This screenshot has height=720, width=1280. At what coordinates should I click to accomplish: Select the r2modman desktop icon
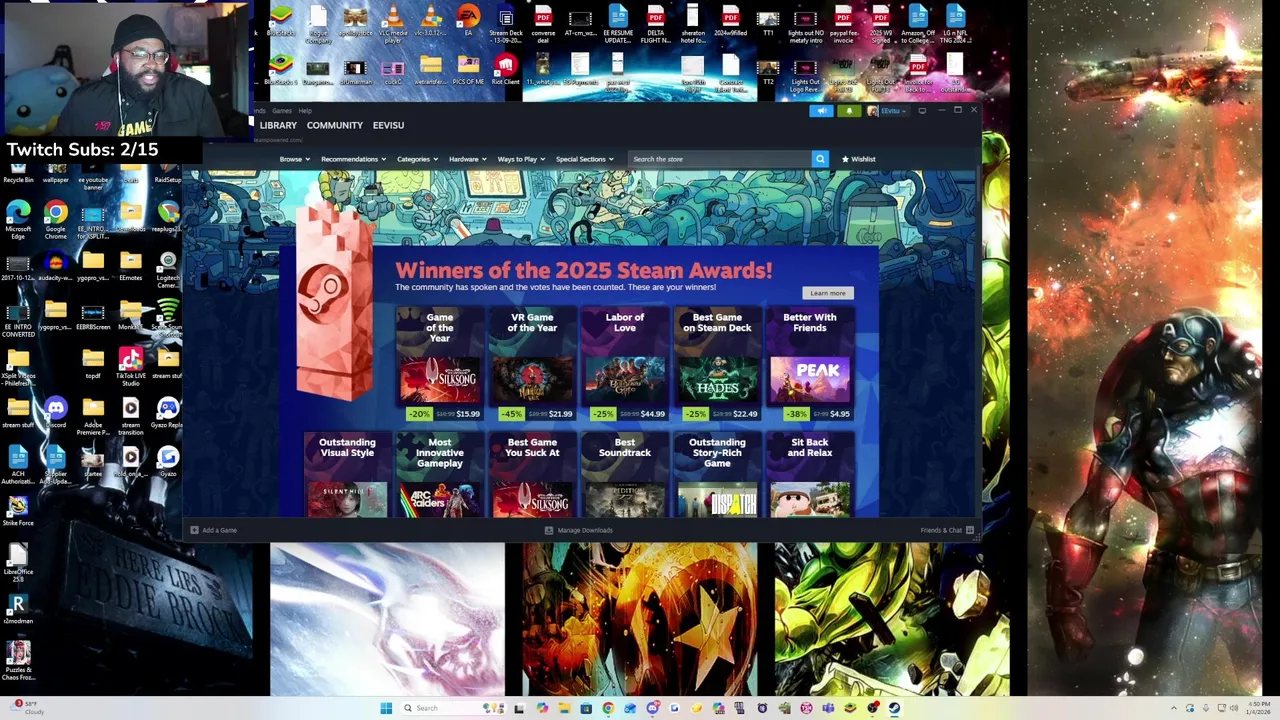(18, 609)
